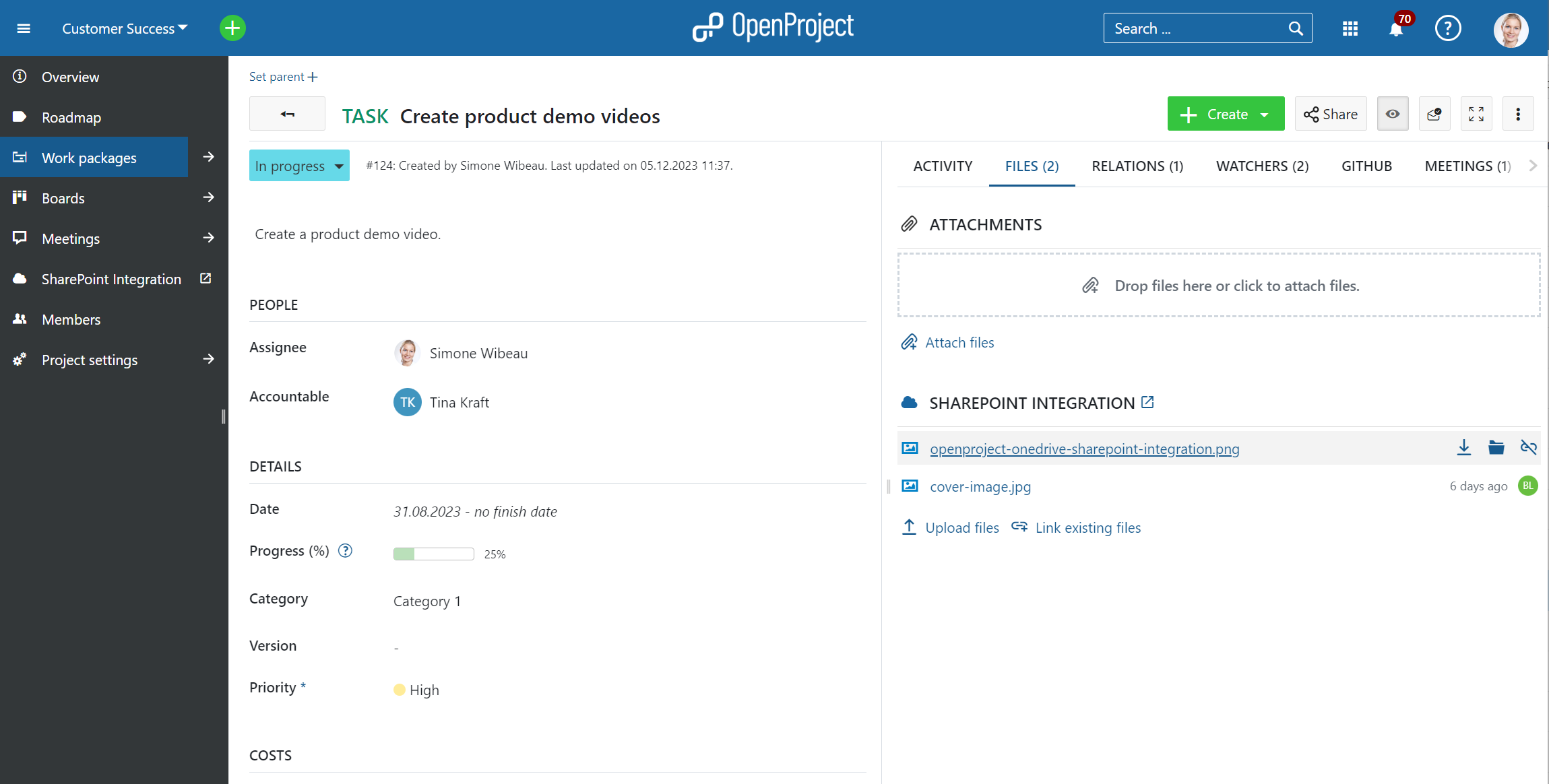Switch to the Activity tab
This screenshot has width=1549, height=784.
tap(942, 166)
